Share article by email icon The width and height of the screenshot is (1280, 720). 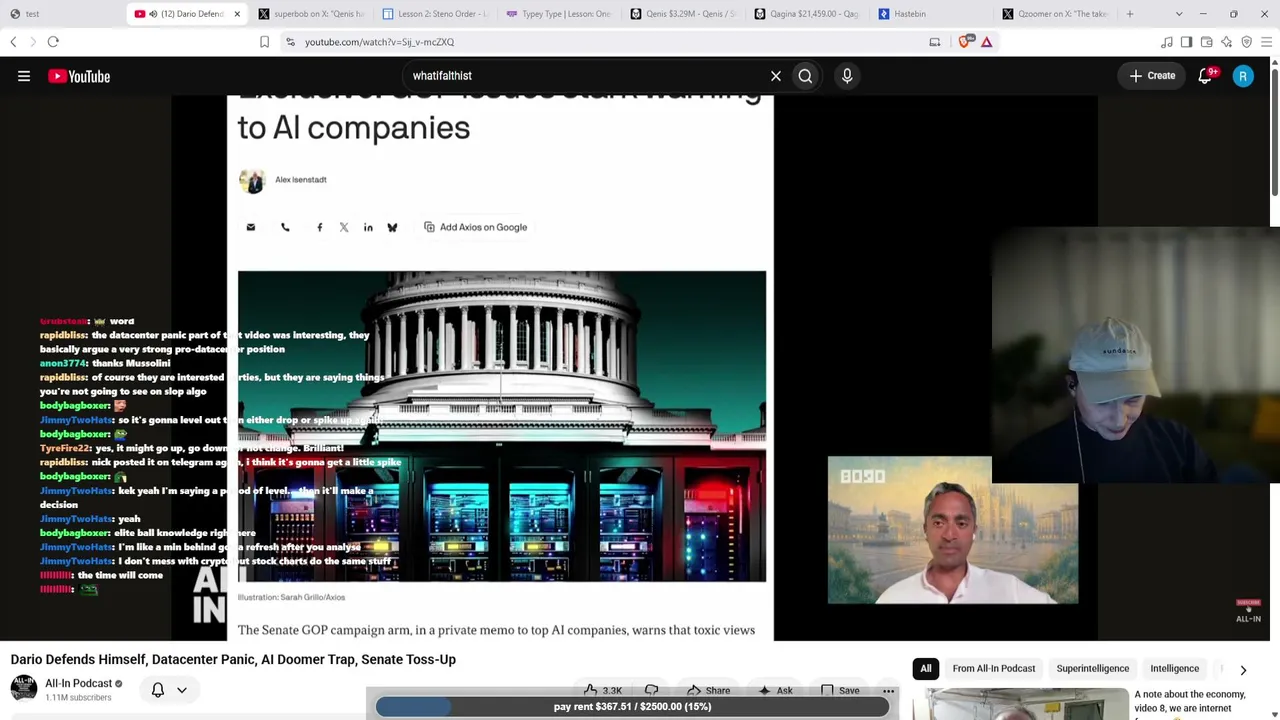point(251,227)
